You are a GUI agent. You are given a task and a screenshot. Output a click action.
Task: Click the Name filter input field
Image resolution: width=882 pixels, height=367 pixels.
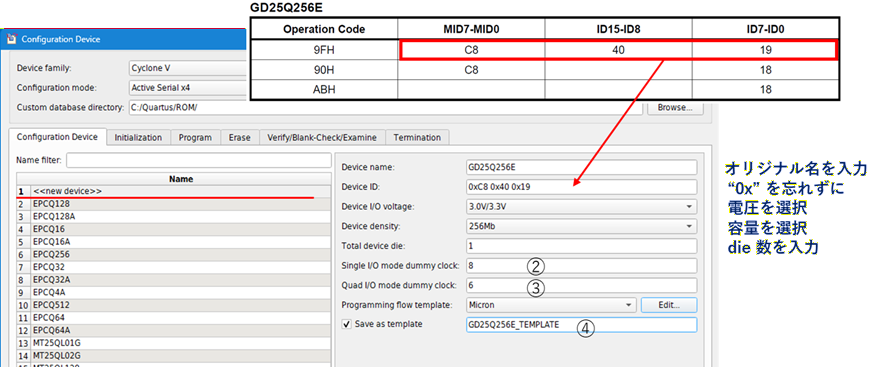(199, 160)
